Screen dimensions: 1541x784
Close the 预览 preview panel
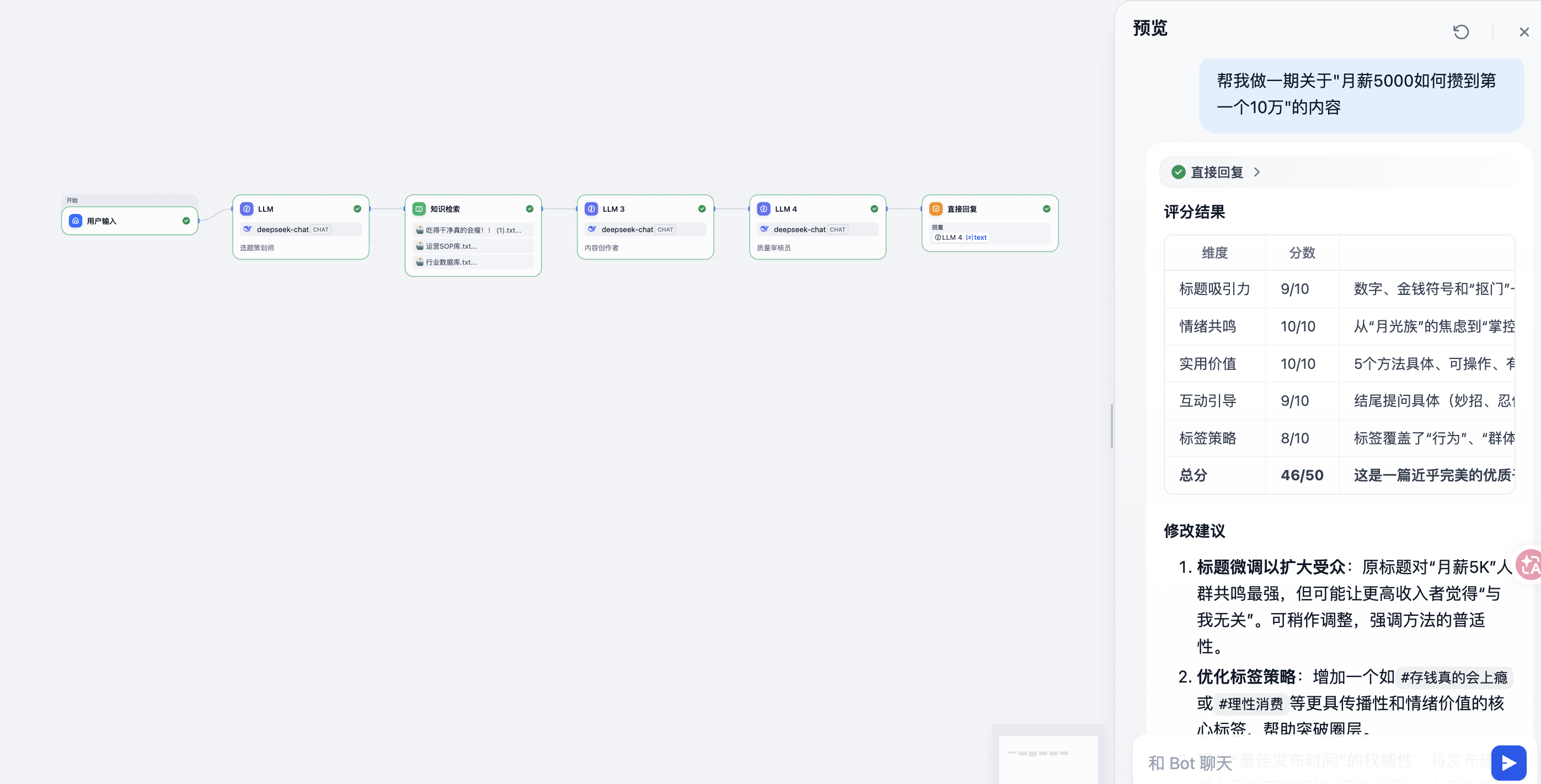pos(1524,33)
